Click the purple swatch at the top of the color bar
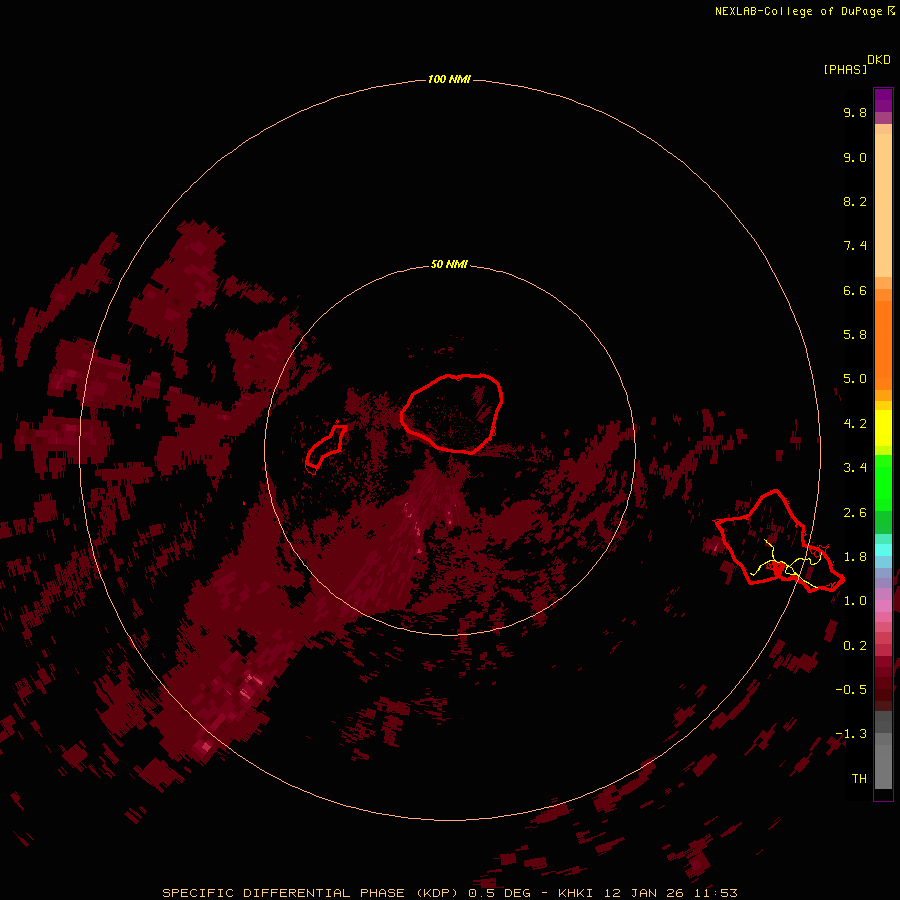The width and height of the screenshot is (900, 900). click(x=883, y=100)
